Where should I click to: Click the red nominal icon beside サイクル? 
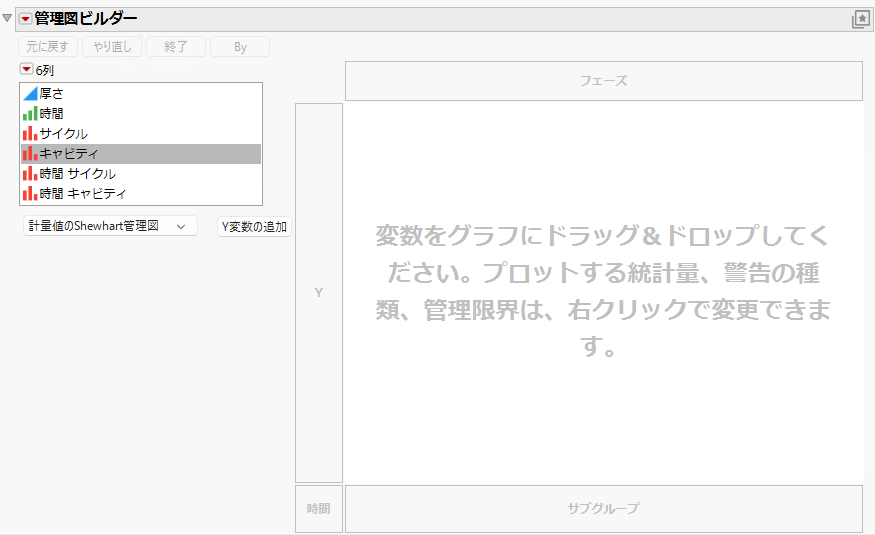pyautogui.click(x=30, y=134)
